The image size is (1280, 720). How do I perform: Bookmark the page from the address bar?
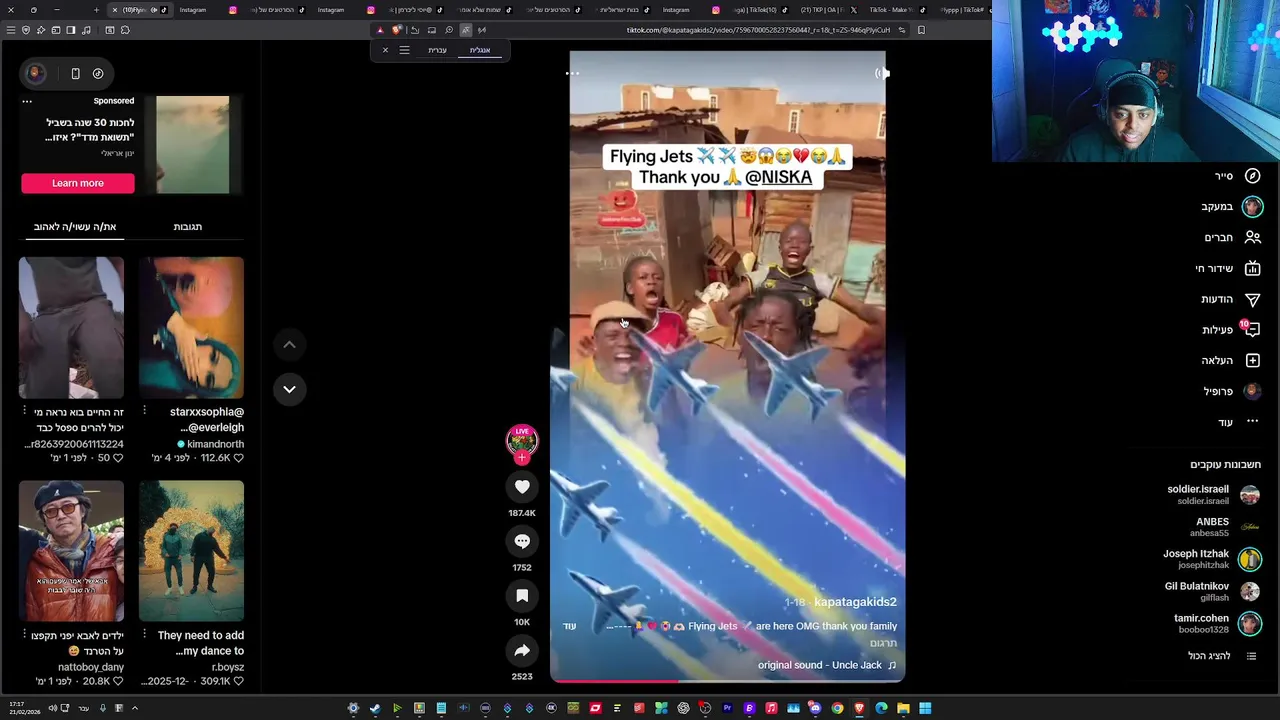pos(921,30)
